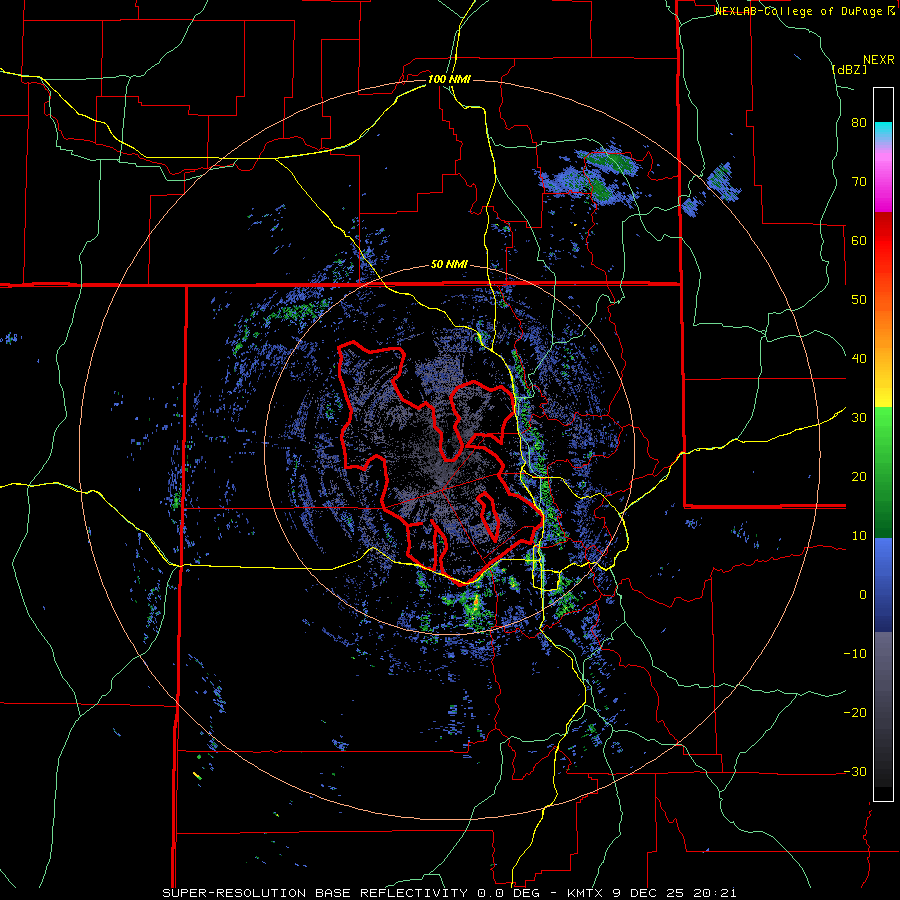
Task: Click the "100 NMI" range ring label
Action: pos(449,79)
